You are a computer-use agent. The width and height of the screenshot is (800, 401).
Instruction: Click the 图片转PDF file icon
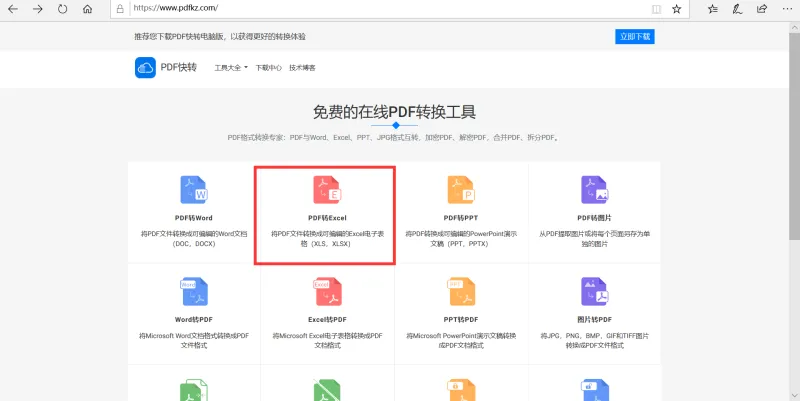(594, 292)
